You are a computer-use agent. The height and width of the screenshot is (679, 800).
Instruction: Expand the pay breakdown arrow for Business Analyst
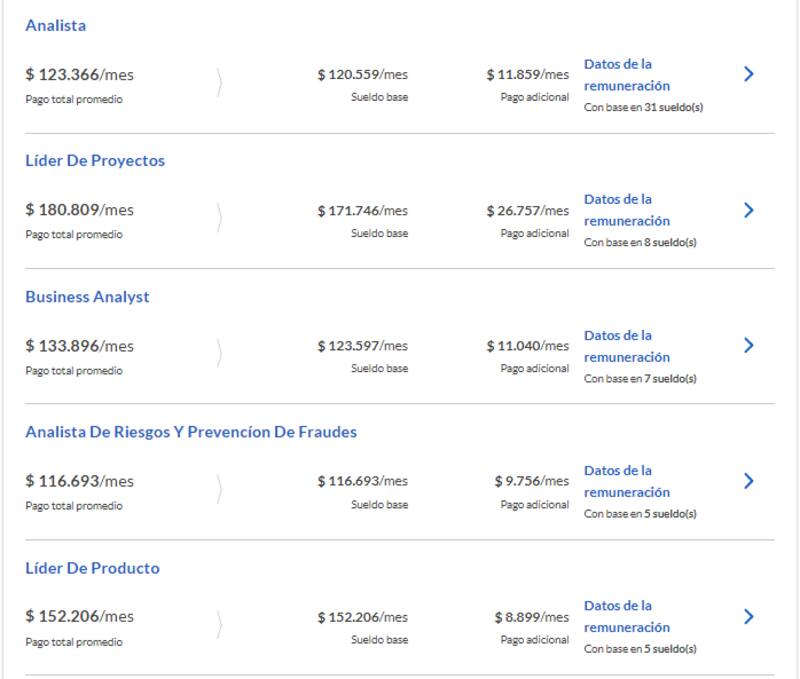(x=220, y=355)
